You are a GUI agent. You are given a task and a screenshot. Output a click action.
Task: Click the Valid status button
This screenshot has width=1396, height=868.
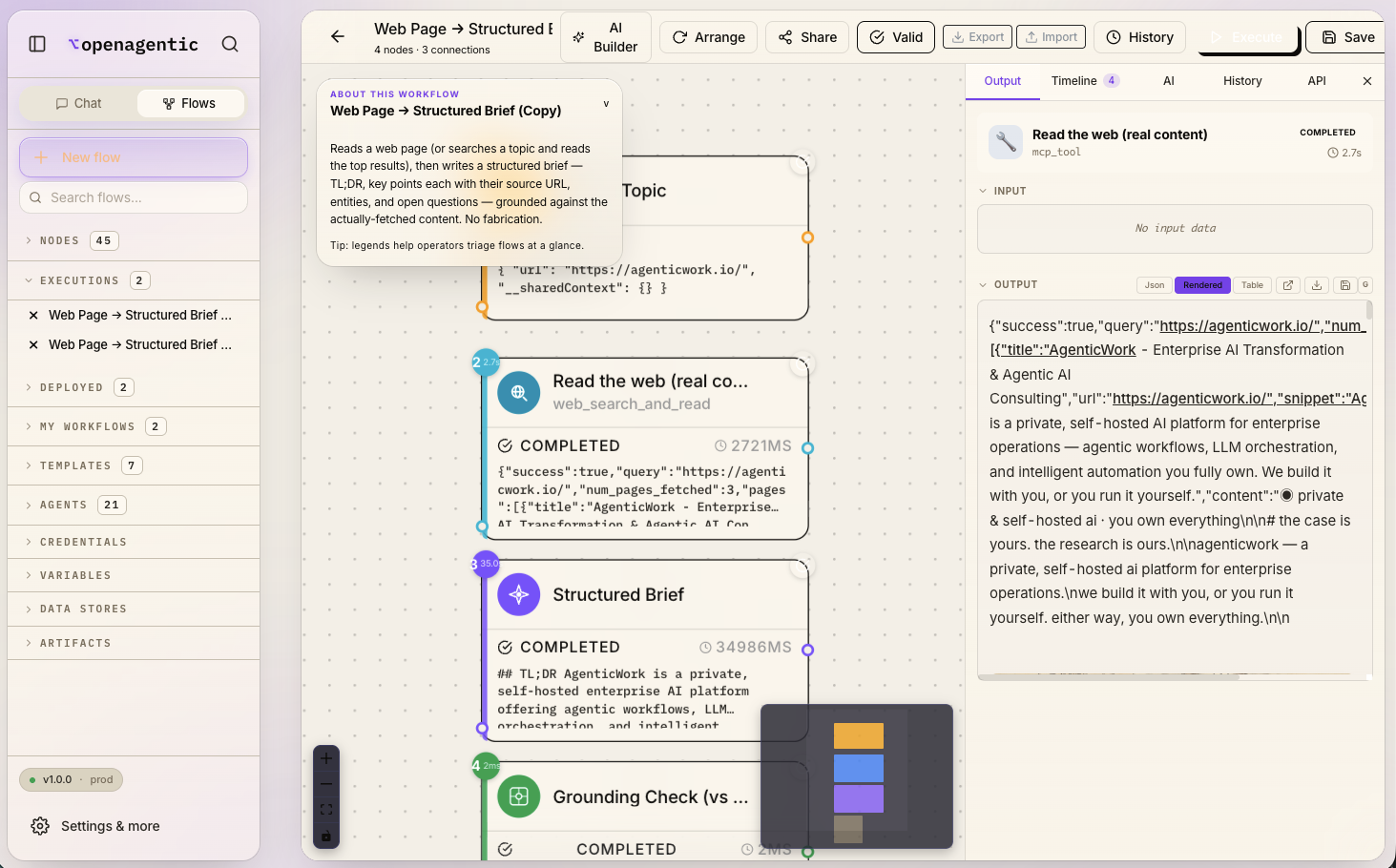coord(896,37)
